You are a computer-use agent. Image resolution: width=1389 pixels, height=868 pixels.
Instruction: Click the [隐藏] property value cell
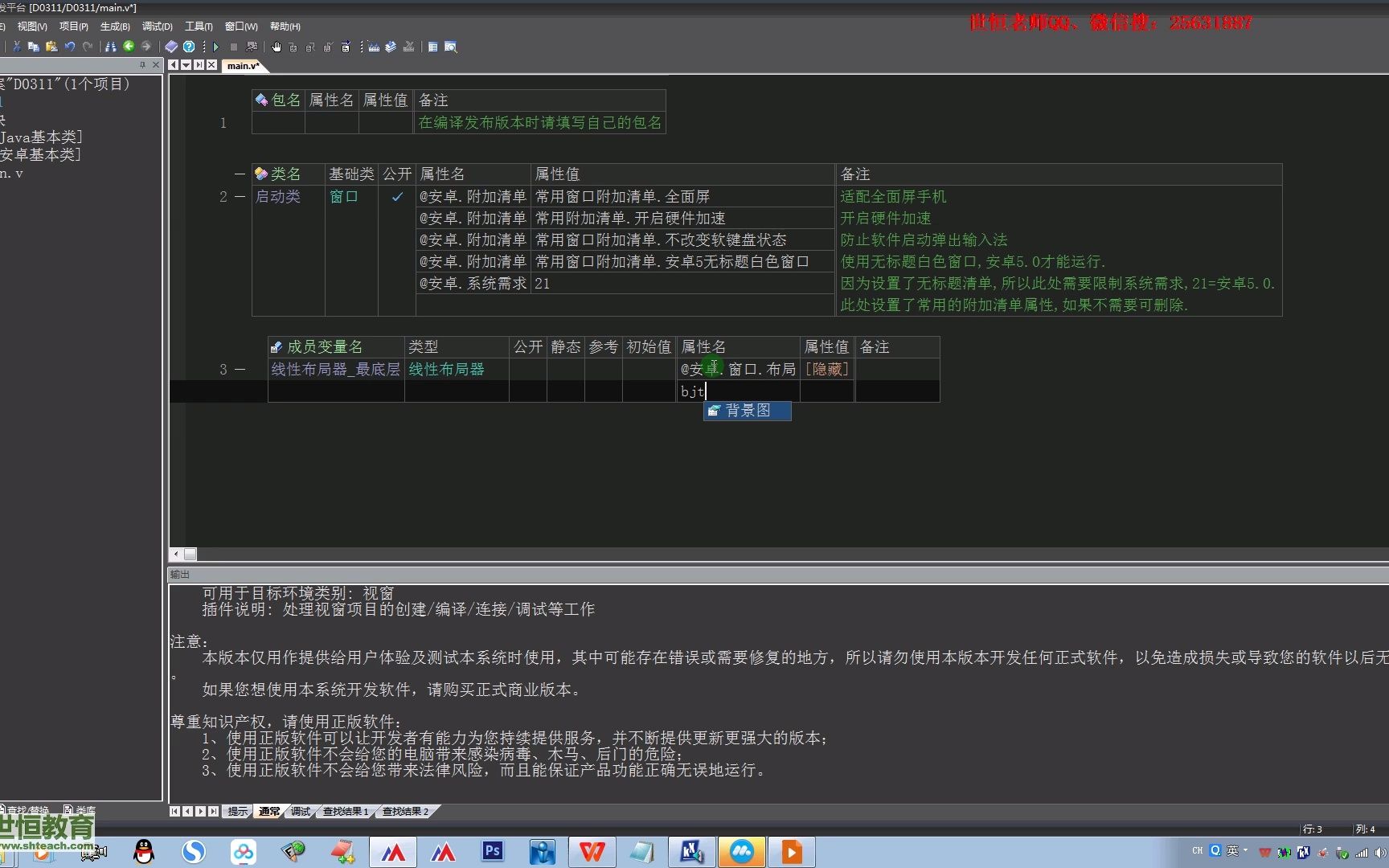point(827,370)
